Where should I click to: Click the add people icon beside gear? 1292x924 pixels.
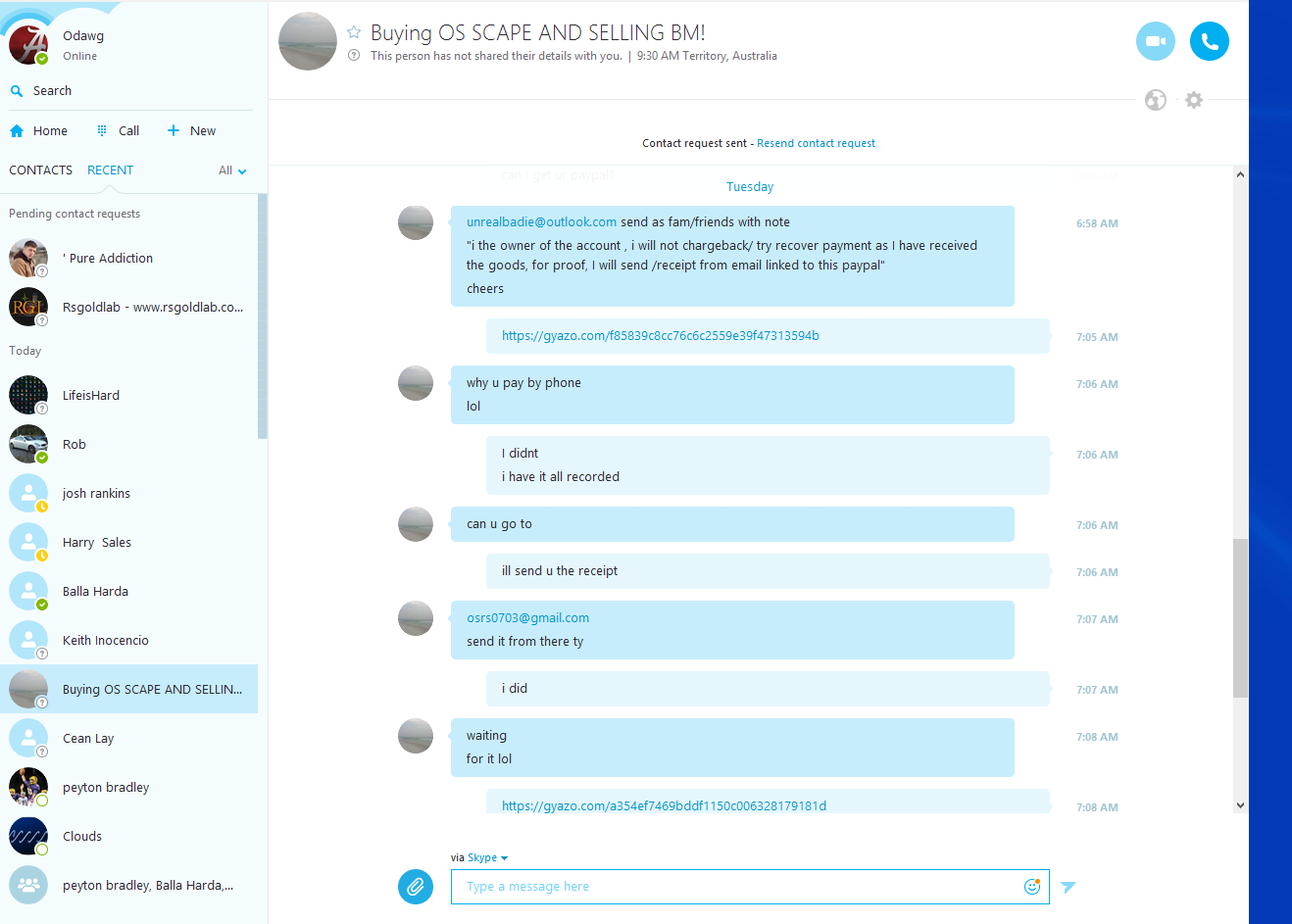click(x=1156, y=100)
